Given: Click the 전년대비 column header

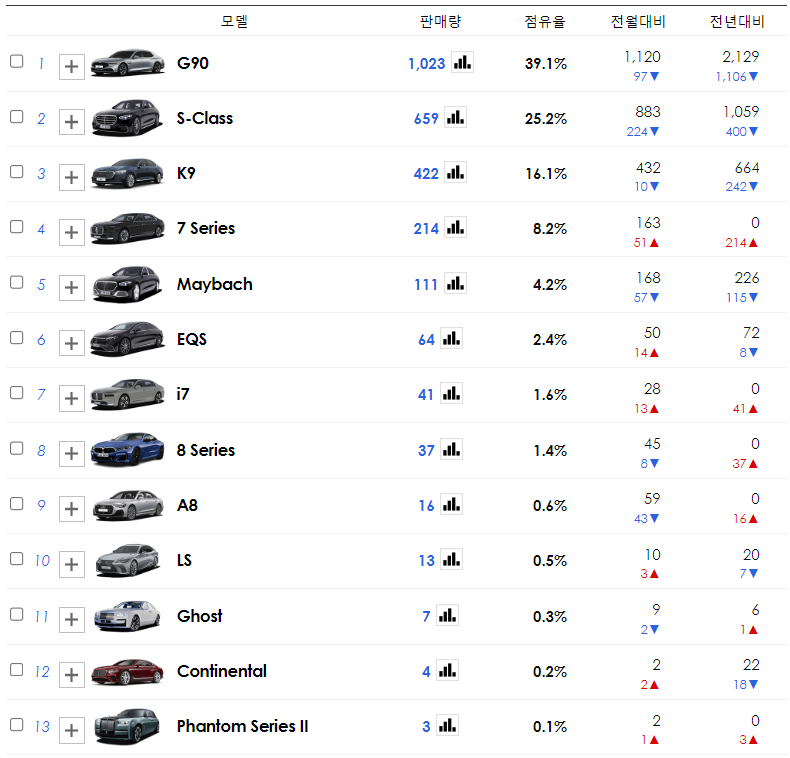Looking at the screenshot, I should coord(737,21).
